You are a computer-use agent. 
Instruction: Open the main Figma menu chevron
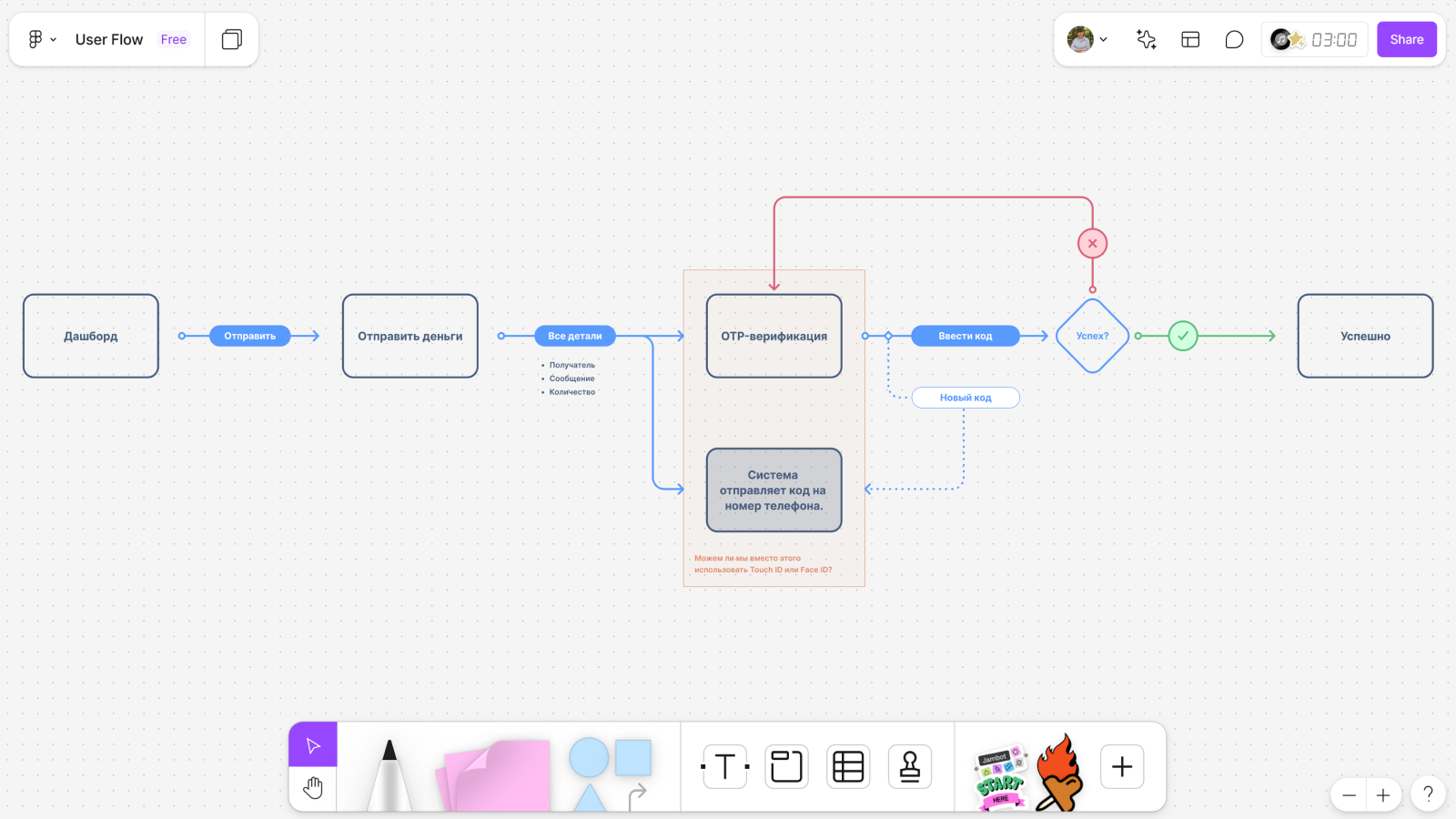pyautogui.click(x=52, y=39)
